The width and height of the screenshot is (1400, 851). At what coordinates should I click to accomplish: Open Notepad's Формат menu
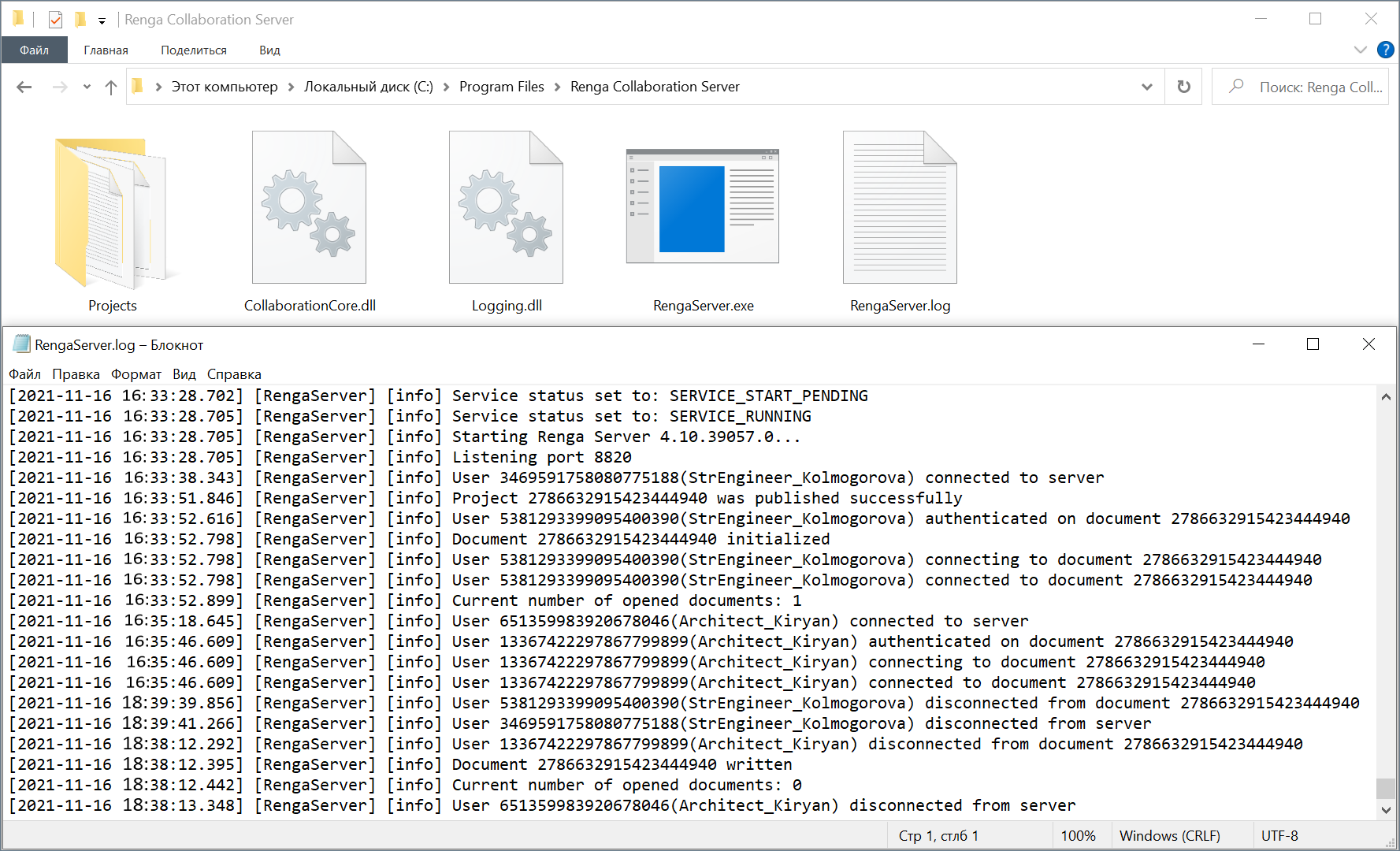(x=136, y=374)
